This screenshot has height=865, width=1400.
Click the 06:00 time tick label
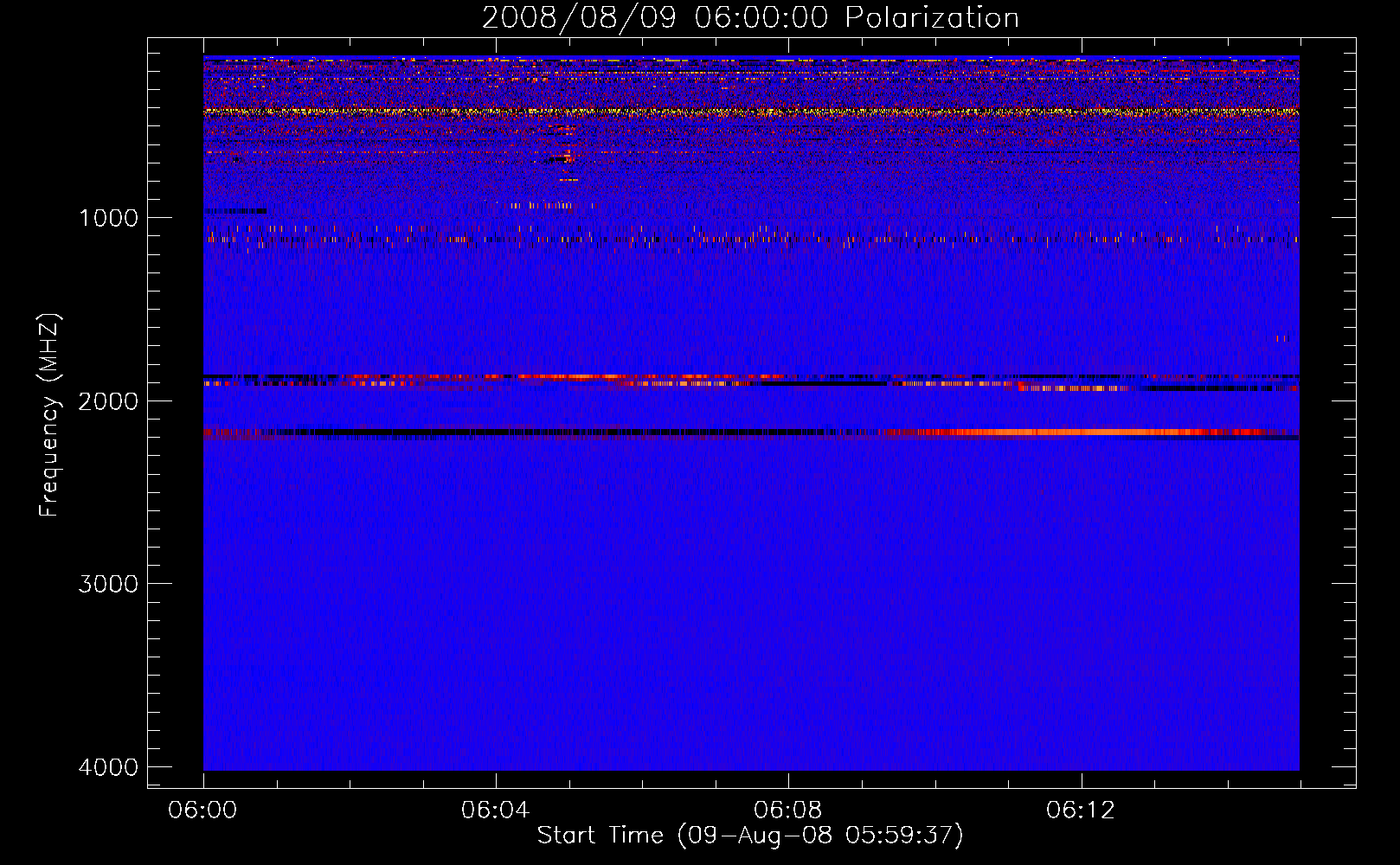click(202, 811)
